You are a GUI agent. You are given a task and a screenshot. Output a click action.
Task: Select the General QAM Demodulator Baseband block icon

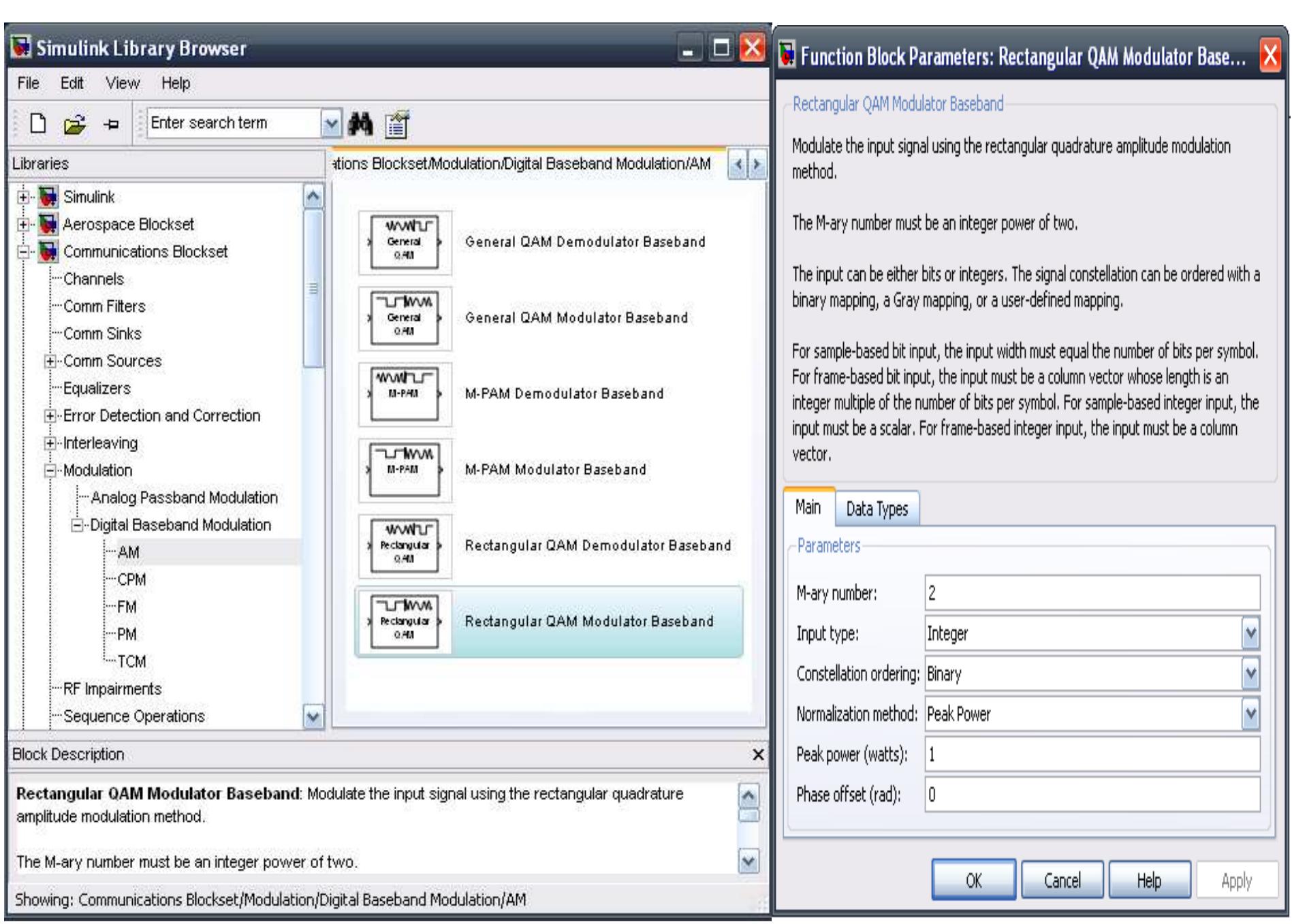(405, 242)
